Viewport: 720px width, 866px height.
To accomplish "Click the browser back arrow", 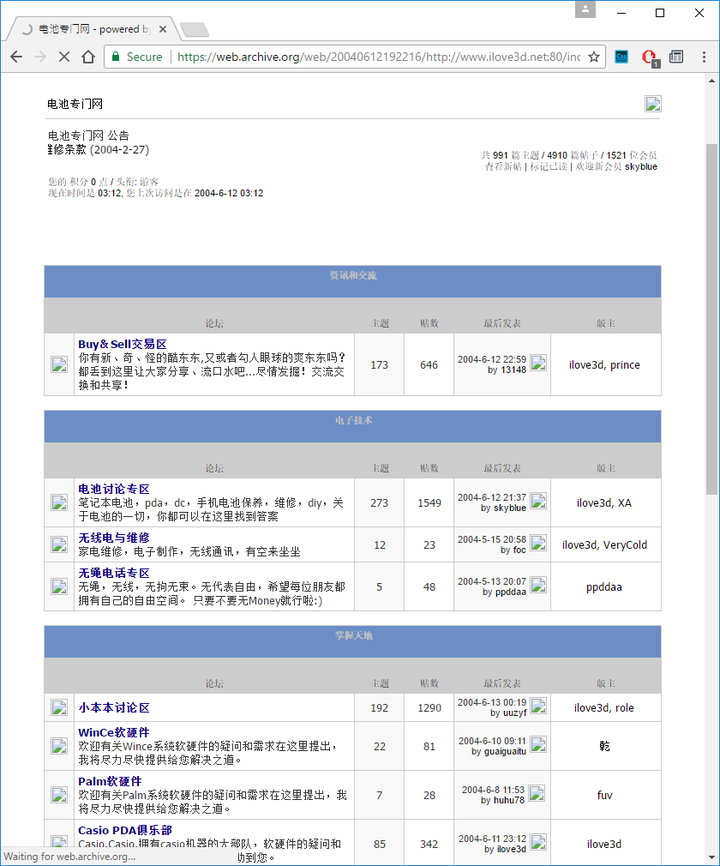I will [x=16, y=57].
